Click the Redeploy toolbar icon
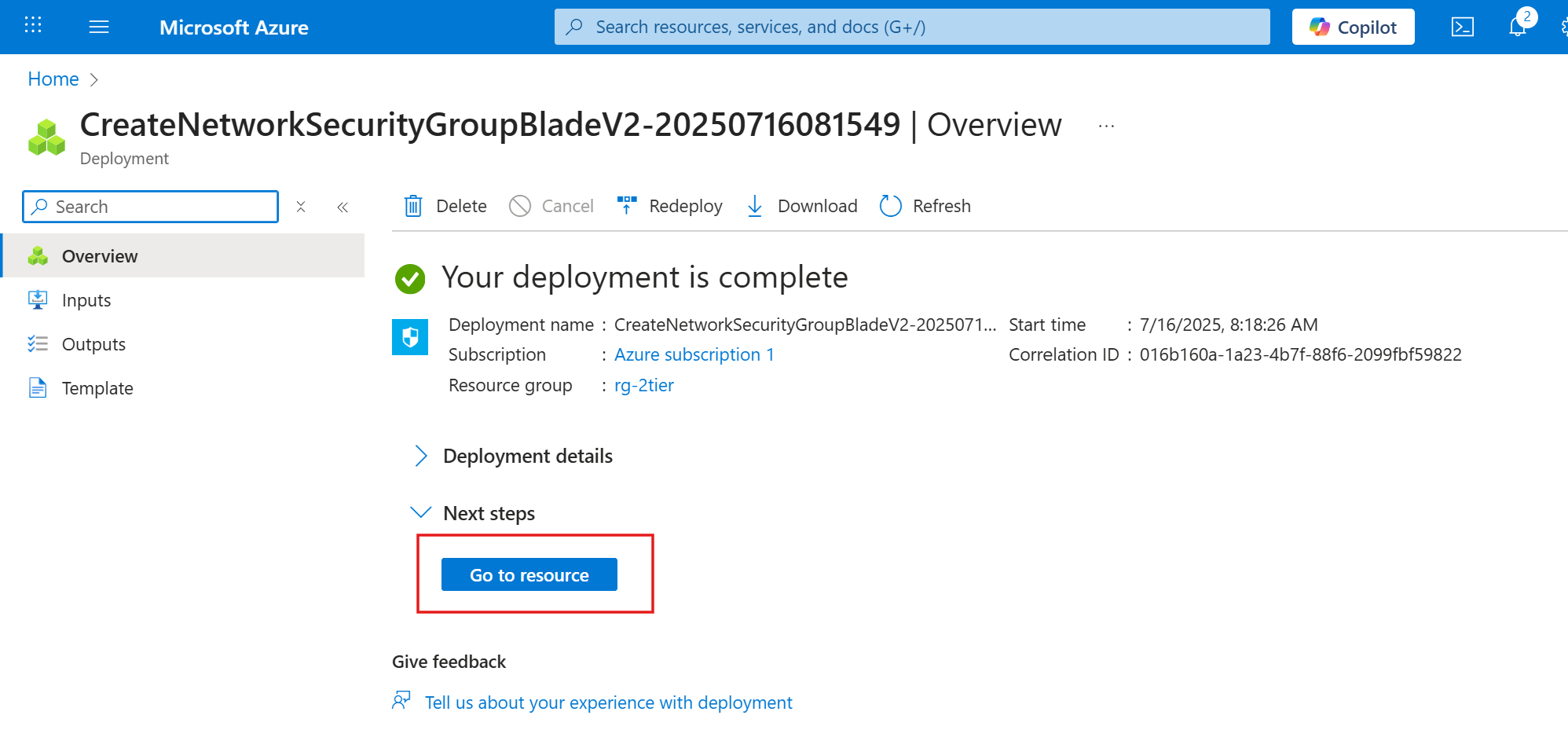This screenshot has width=1568, height=741. pyautogui.click(x=627, y=206)
